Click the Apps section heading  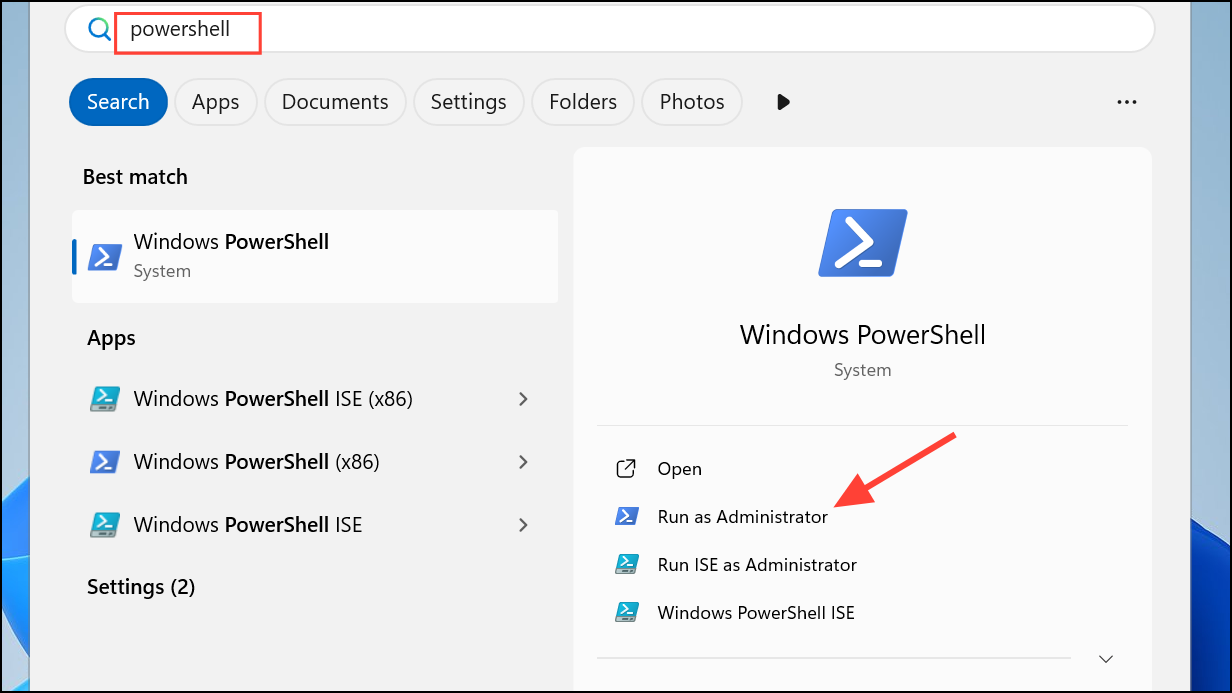(x=111, y=338)
